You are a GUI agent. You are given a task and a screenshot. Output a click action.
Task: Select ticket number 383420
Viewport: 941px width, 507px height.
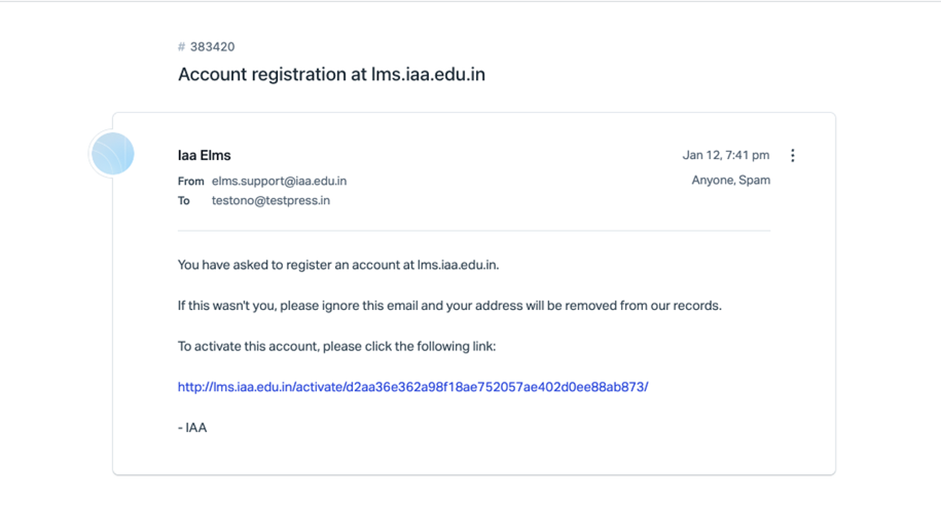point(212,47)
